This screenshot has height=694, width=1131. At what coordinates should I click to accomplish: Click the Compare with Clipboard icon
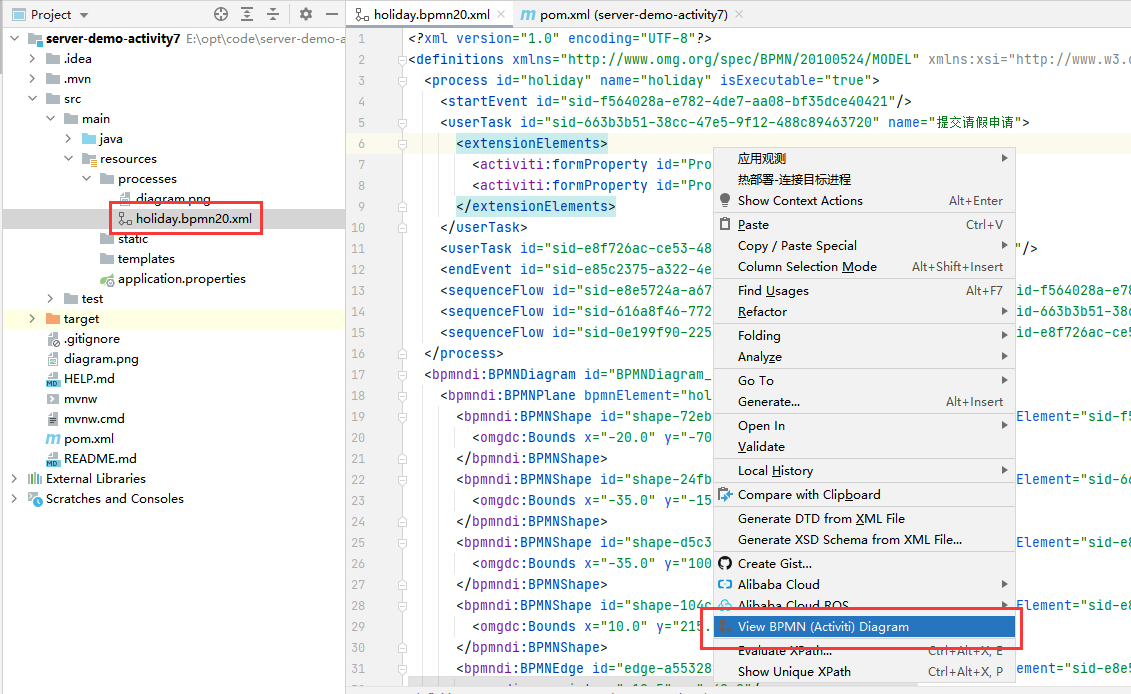725,495
